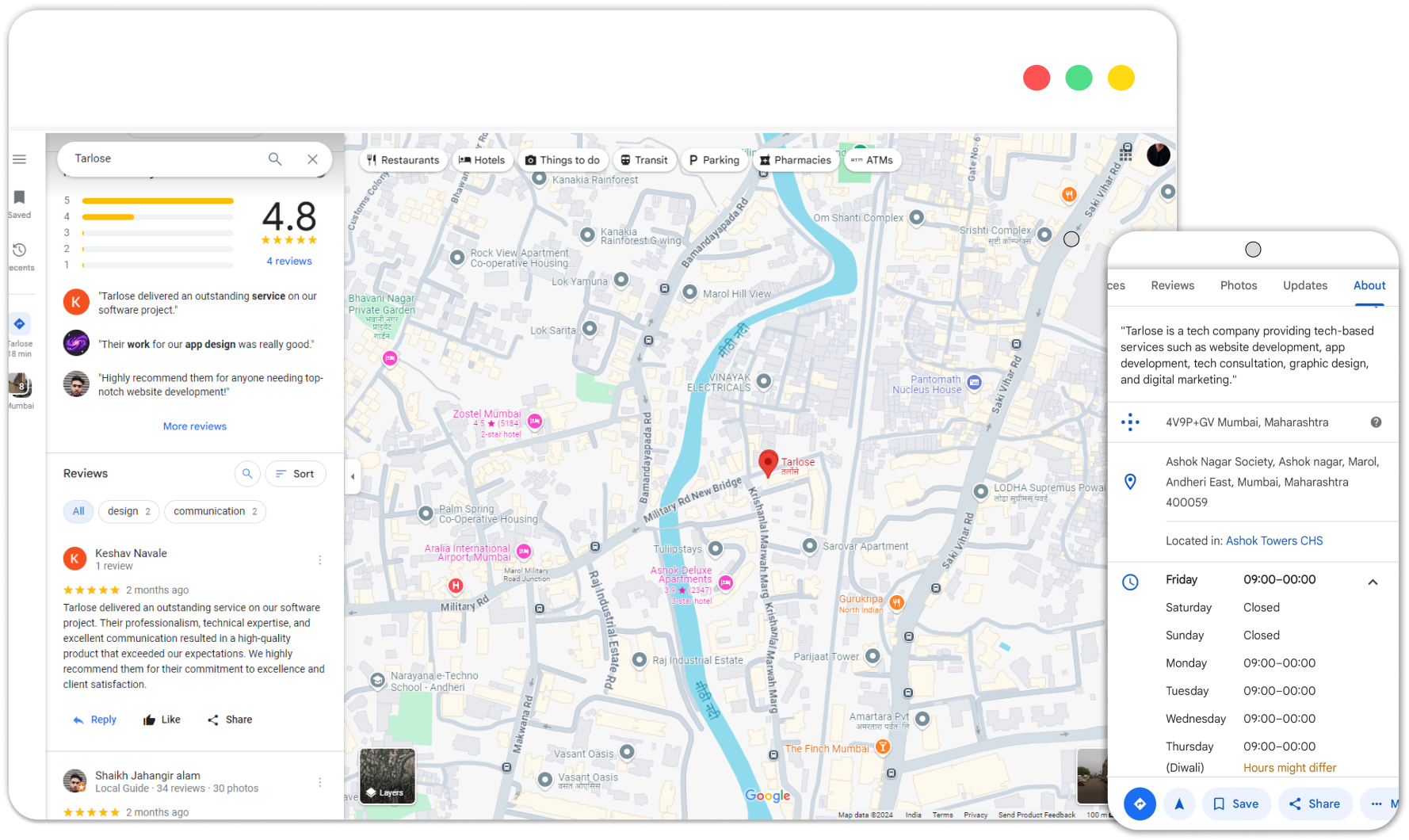1409x840 pixels.
Task: Tap the Start navigation arrow button
Action: 1179,804
